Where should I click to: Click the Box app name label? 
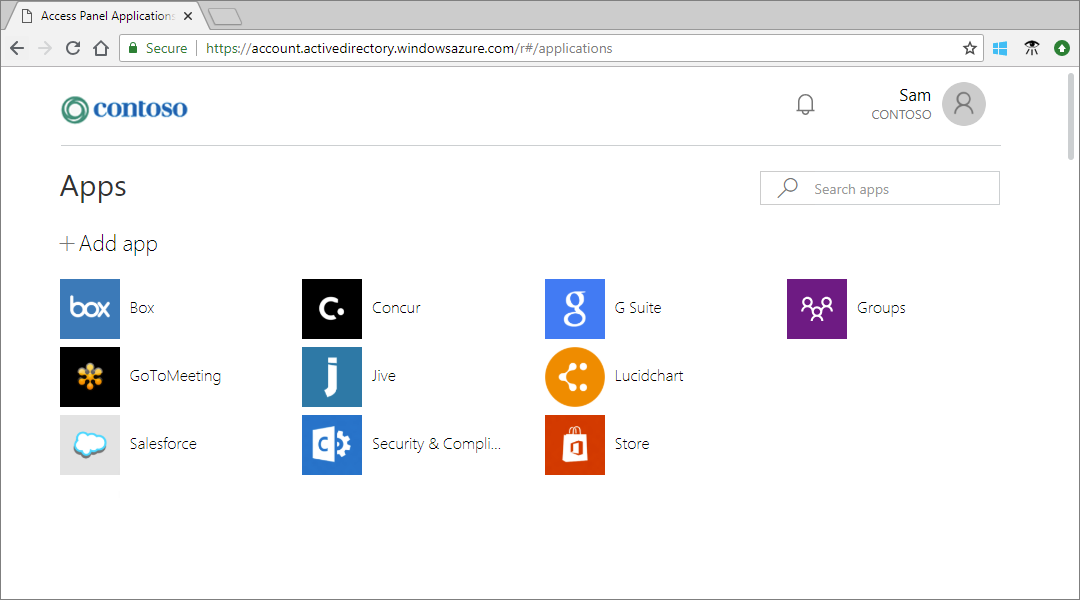pos(142,308)
